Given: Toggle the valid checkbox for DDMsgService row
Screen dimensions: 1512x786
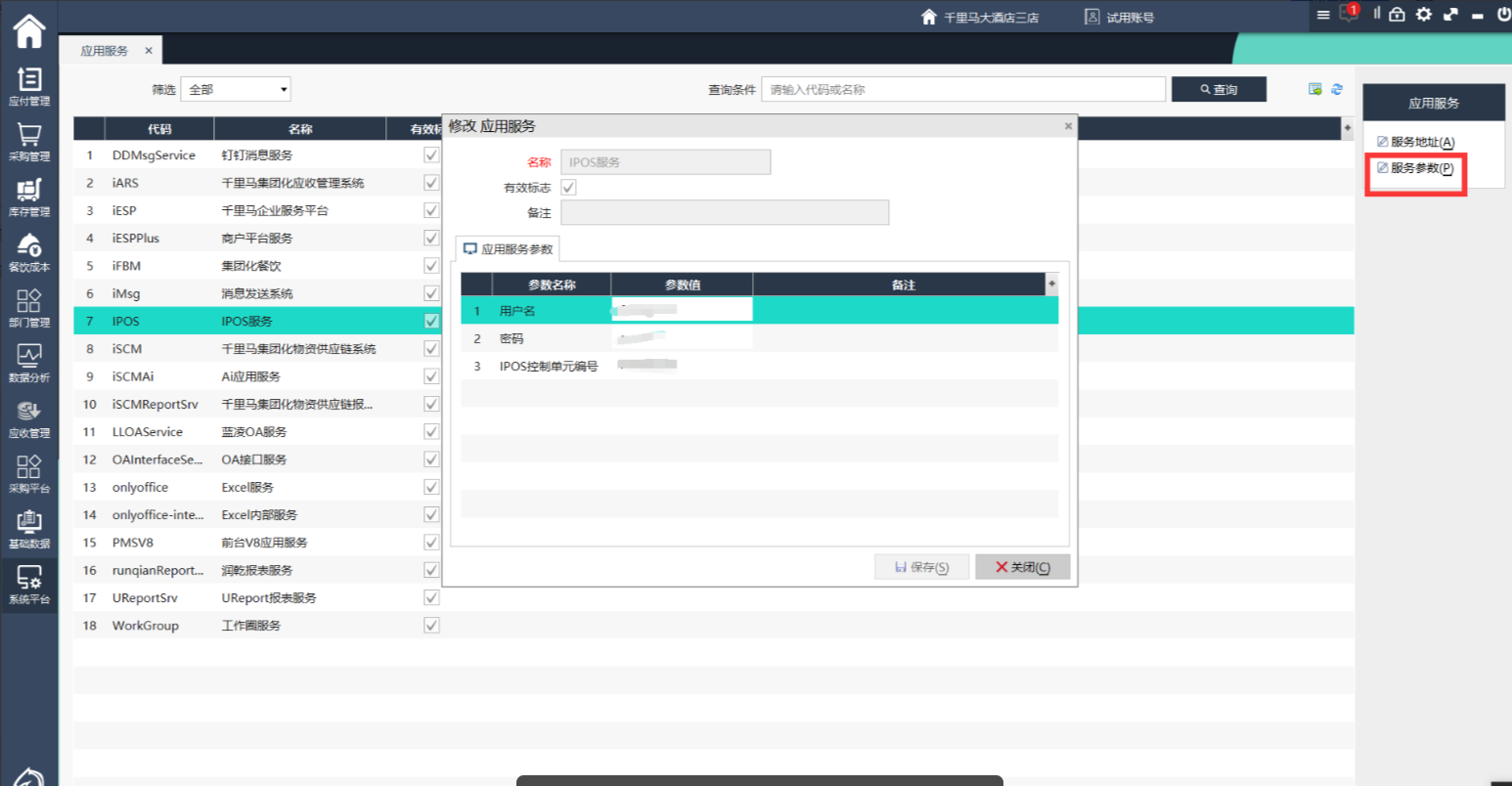Looking at the screenshot, I should click(431, 155).
